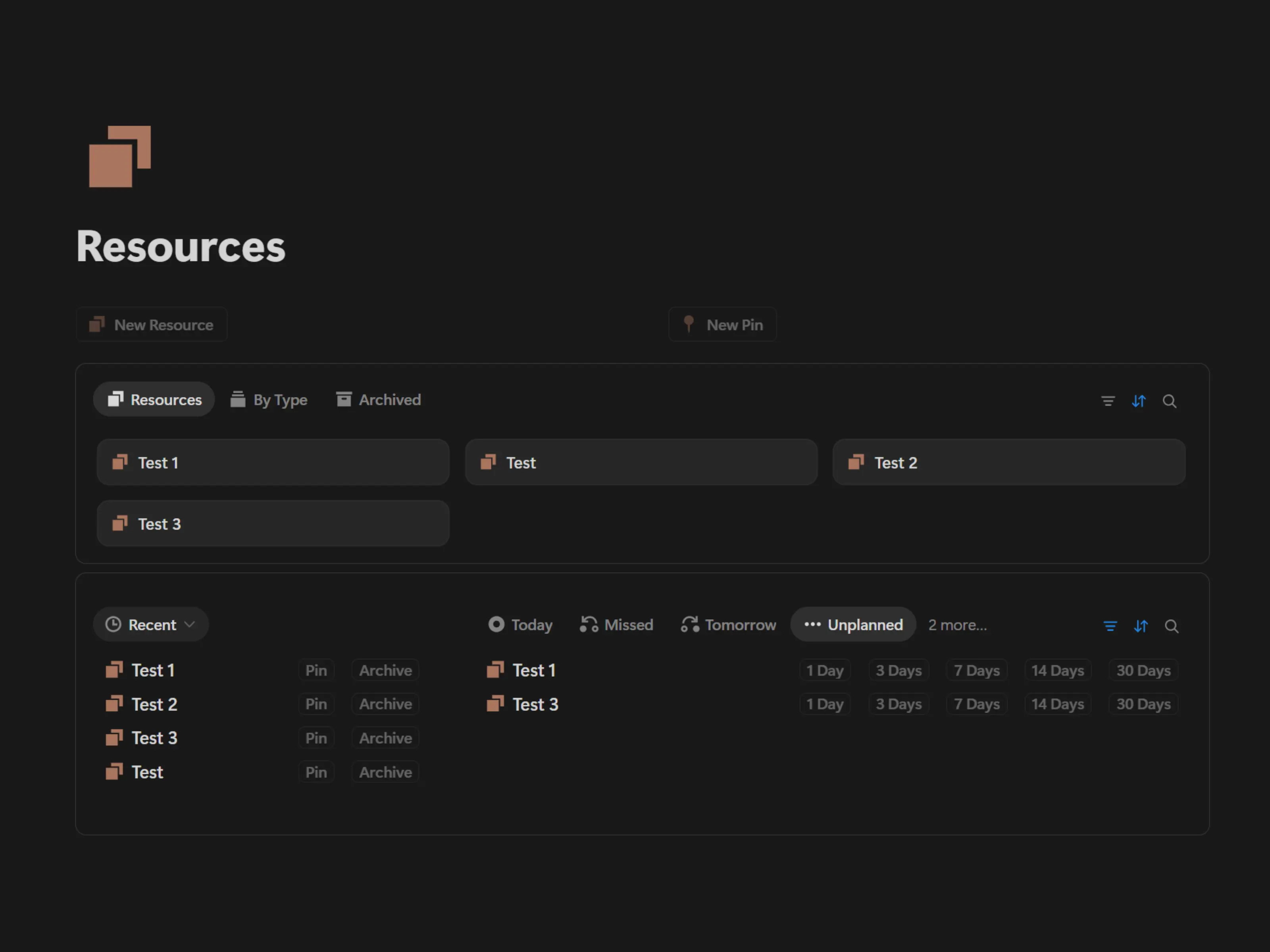Open search icon in Resources gallery toolbar
The image size is (1270, 952).
click(x=1169, y=401)
